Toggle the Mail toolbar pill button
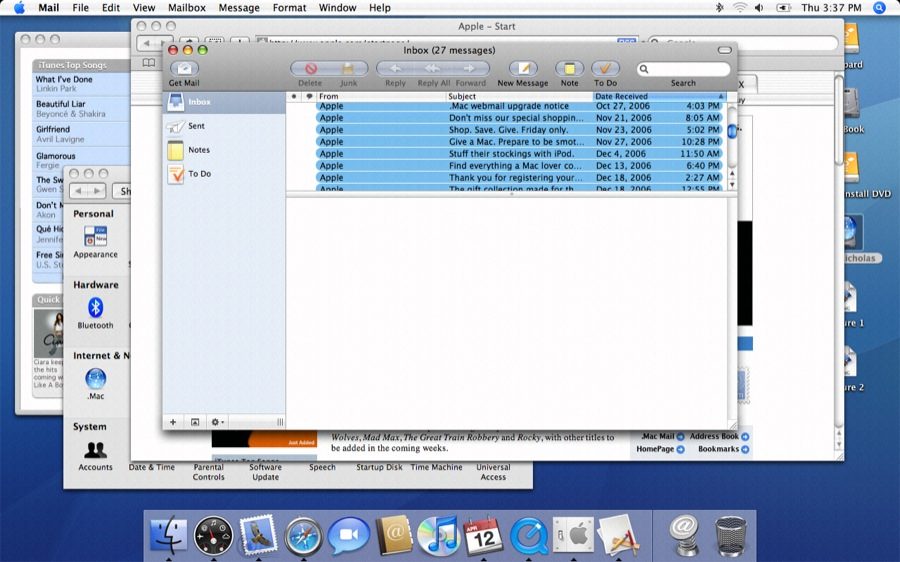The height and width of the screenshot is (562, 900). click(724, 50)
